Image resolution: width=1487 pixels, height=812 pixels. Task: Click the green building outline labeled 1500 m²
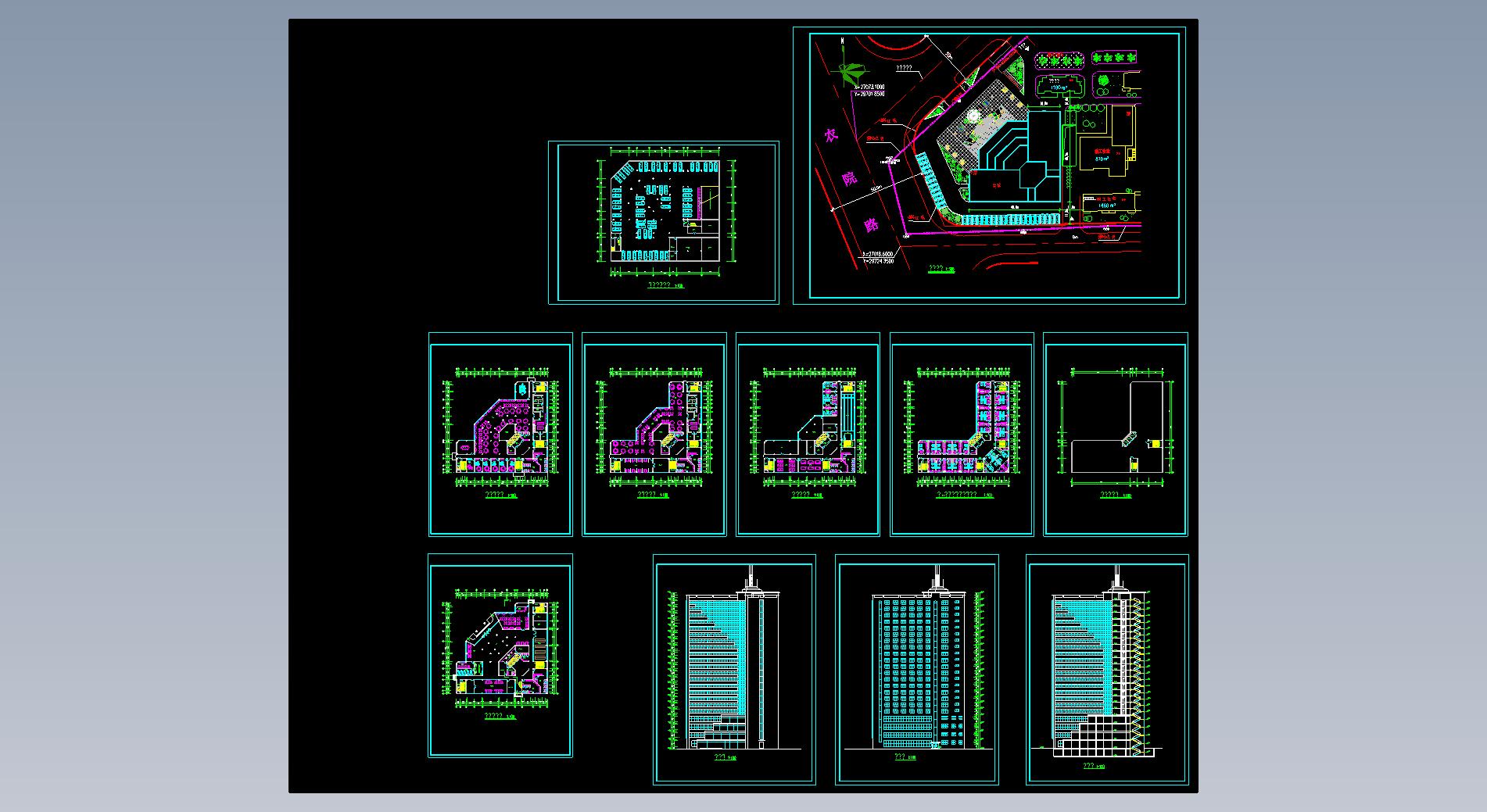(1060, 86)
